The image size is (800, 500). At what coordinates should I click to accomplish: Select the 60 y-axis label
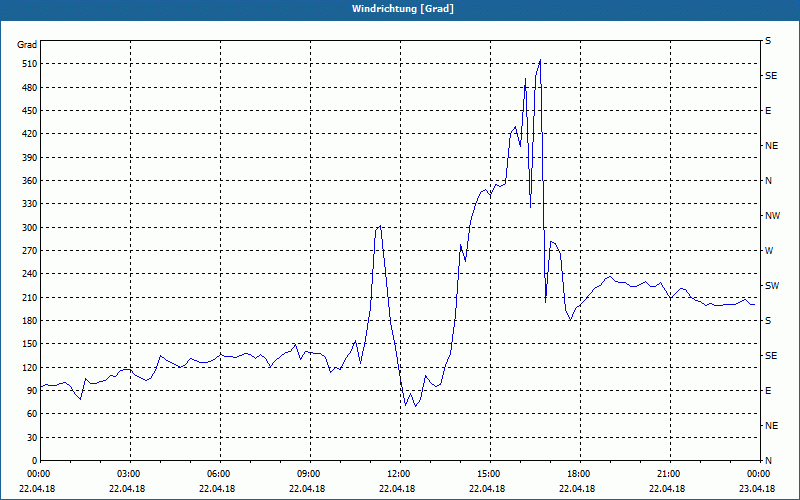pos(32,414)
